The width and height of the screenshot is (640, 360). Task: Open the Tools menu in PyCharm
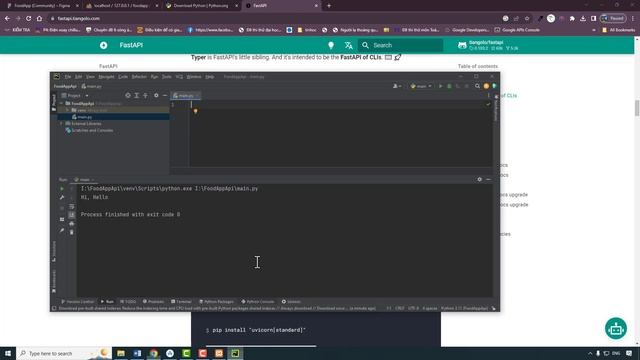click(167, 77)
